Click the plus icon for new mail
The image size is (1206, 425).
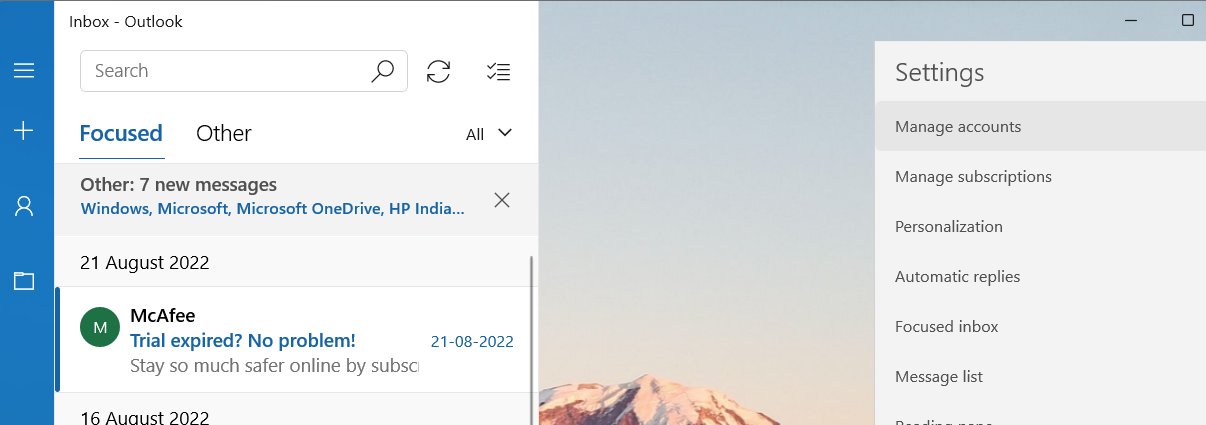pyautogui.click(x=24, y=130)
